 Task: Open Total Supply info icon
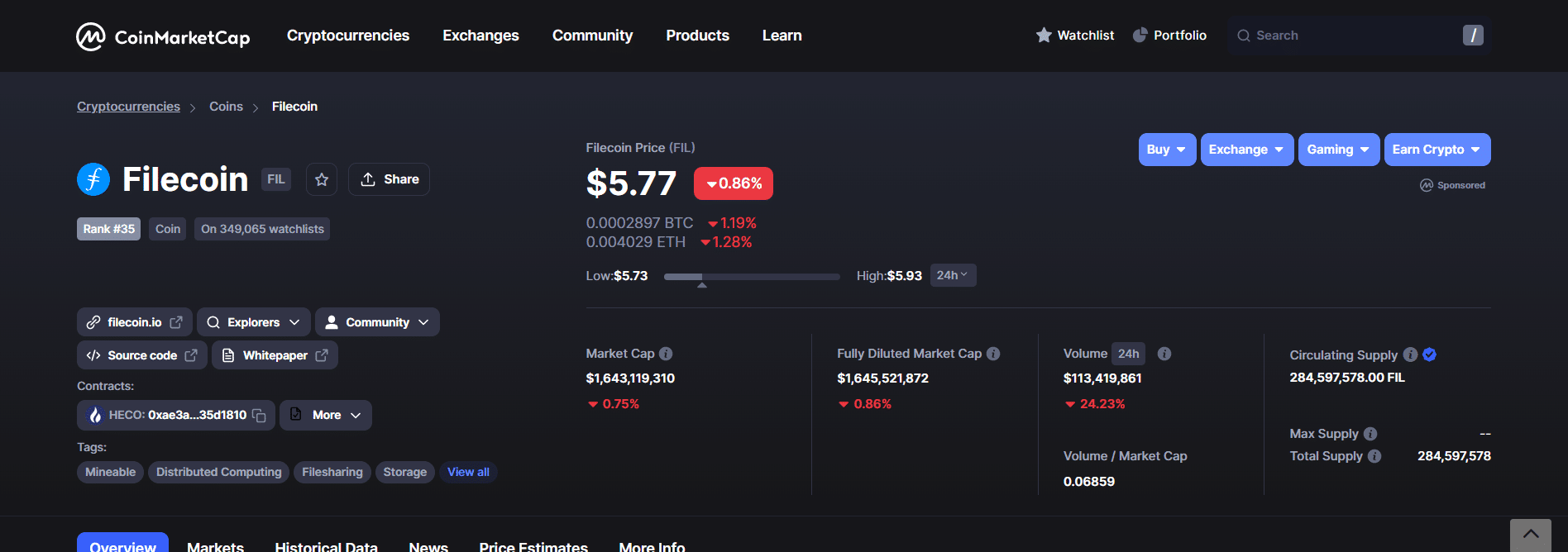tap(1374, 456)
